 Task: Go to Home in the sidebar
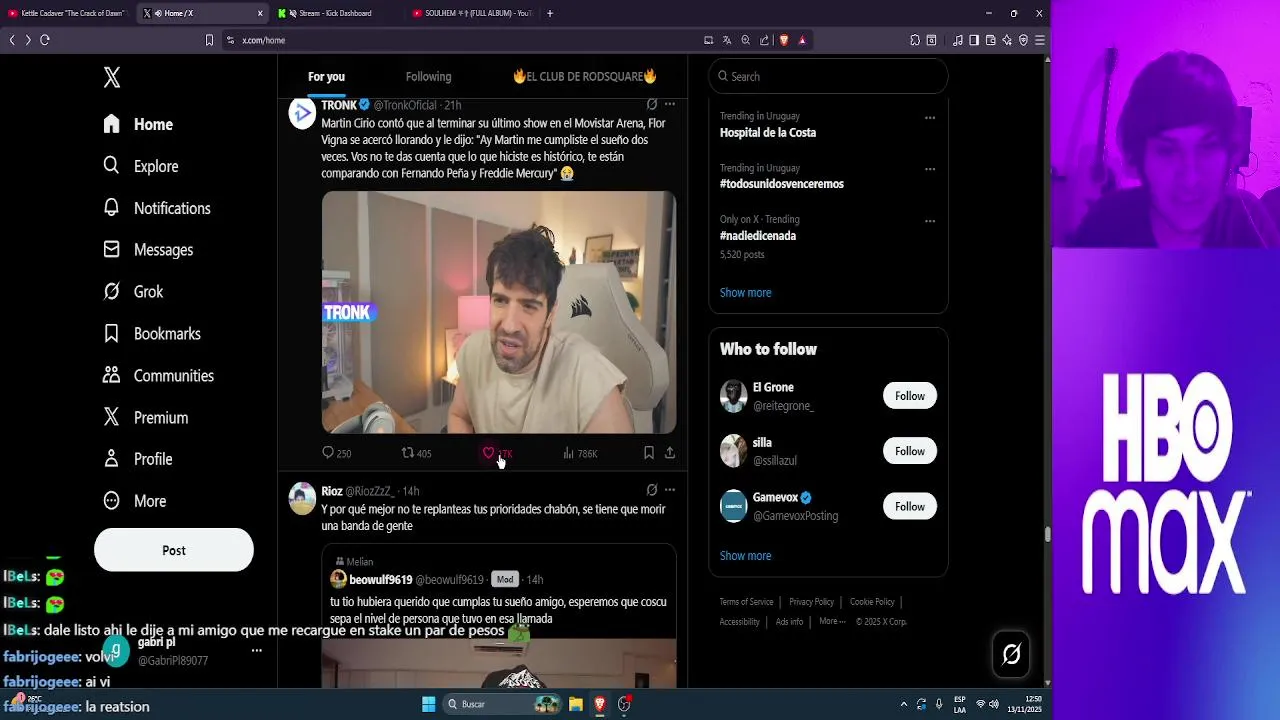[x=139, y=124]
